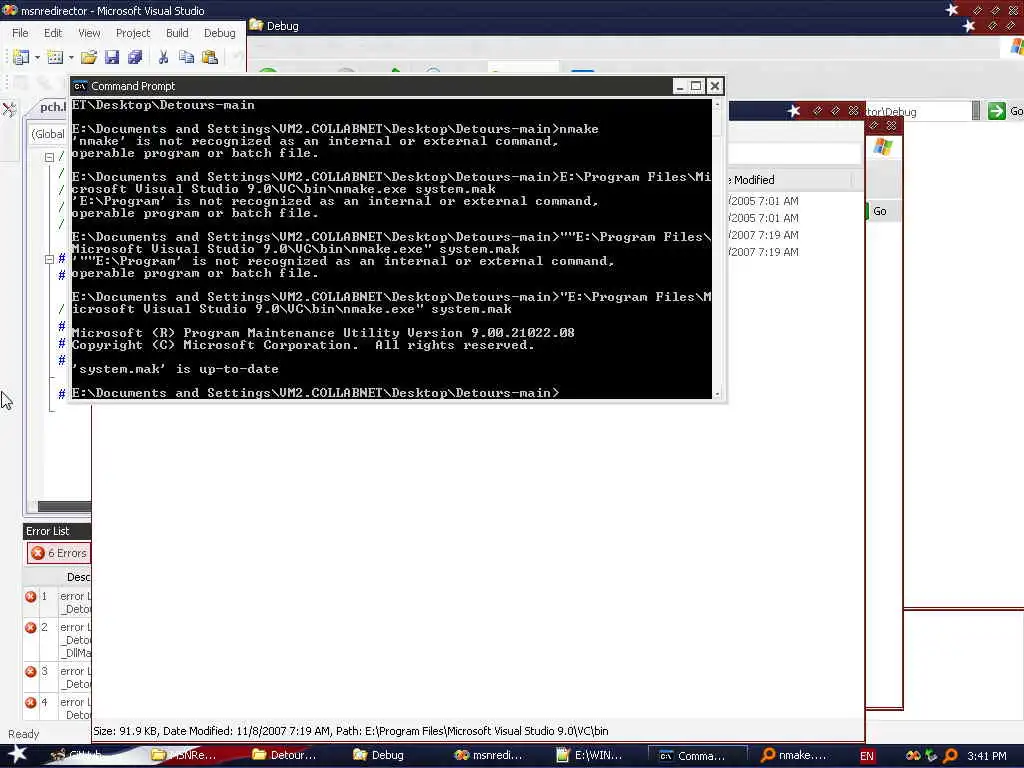Switch to the msnredi... taskbar button
Screen dimensions: 1024x768
[x=488, y=755]
